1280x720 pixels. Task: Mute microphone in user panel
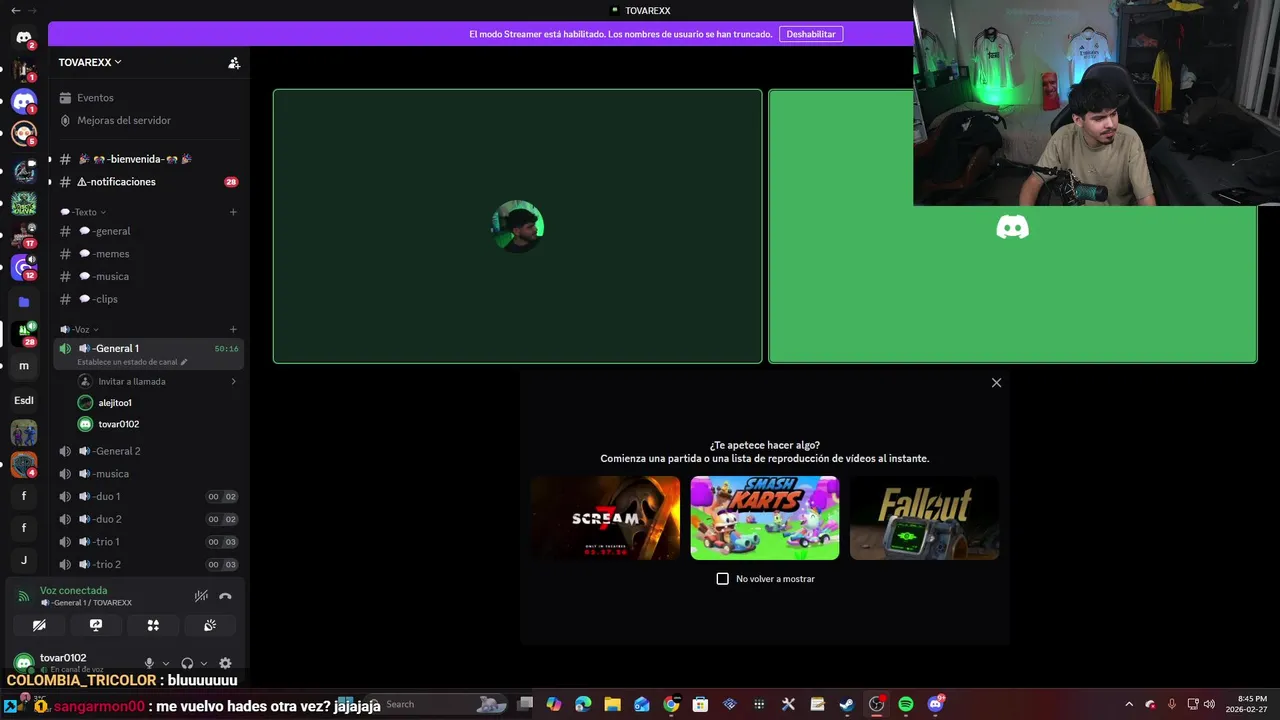[x=149, y=663]
